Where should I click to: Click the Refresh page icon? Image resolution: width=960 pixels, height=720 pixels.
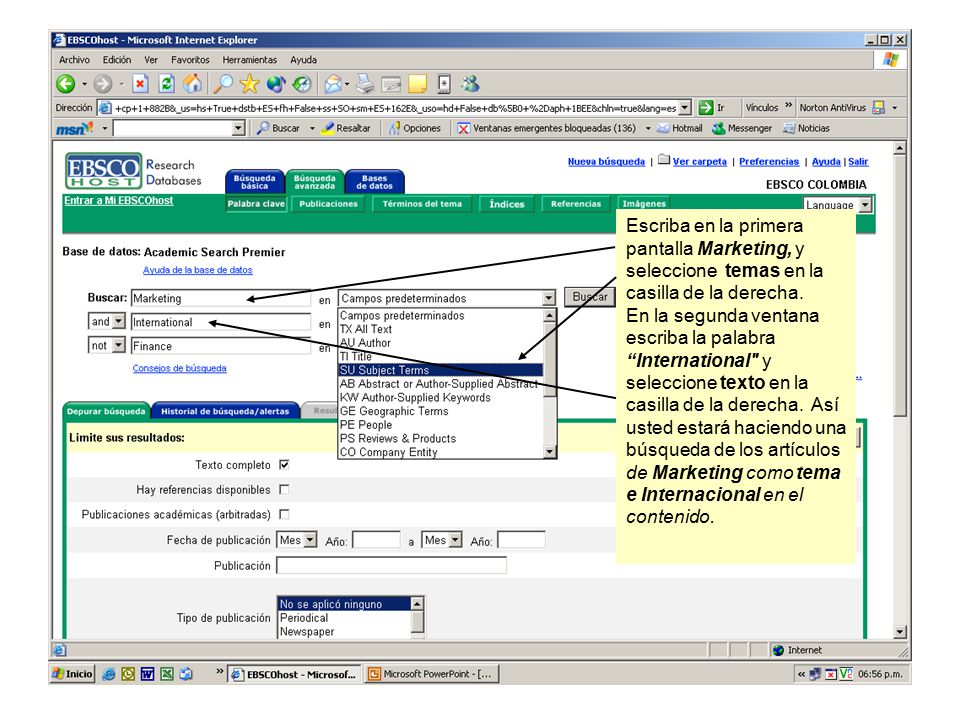[x=167, y=84]
